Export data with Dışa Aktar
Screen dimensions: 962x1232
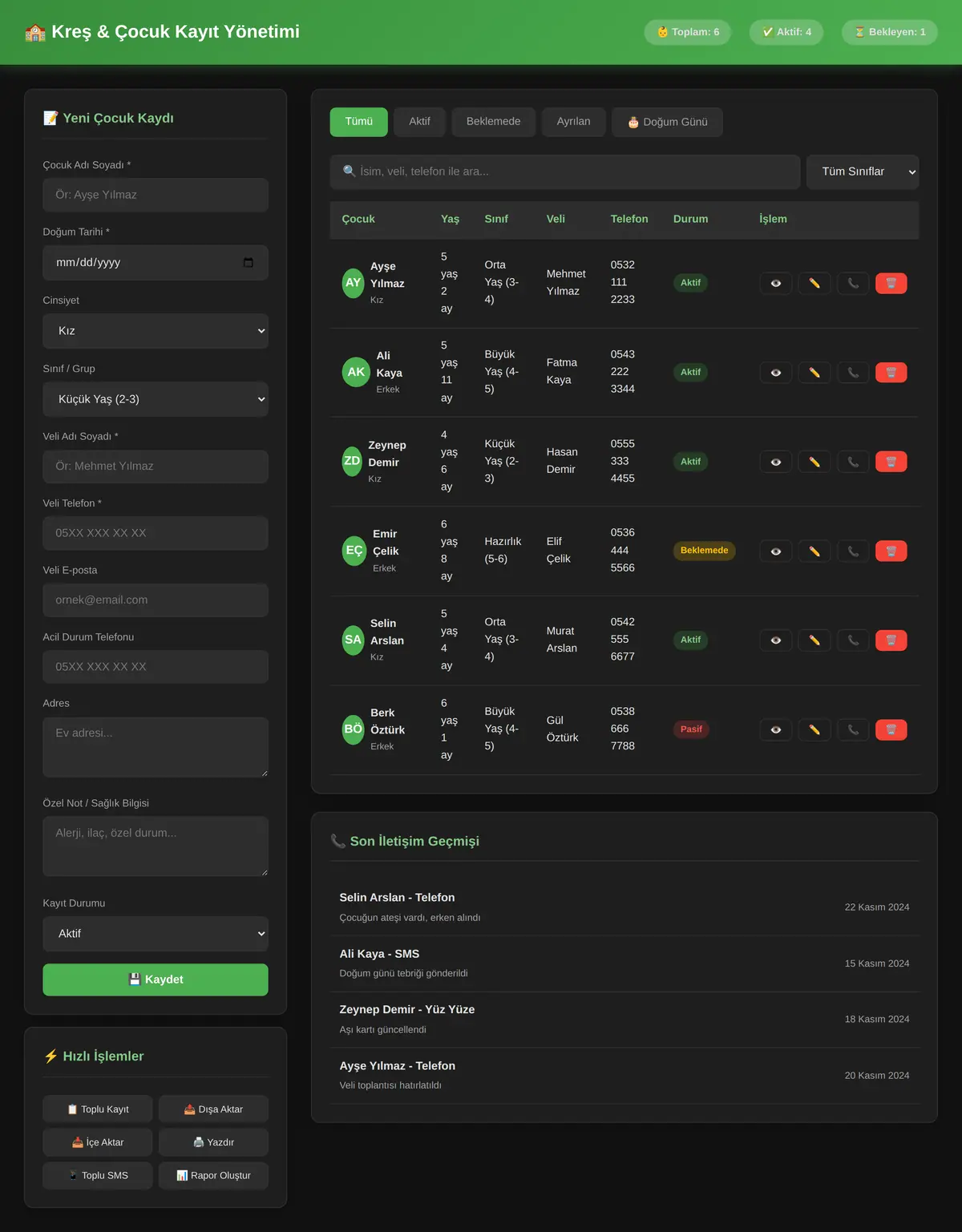point(213,1109)
